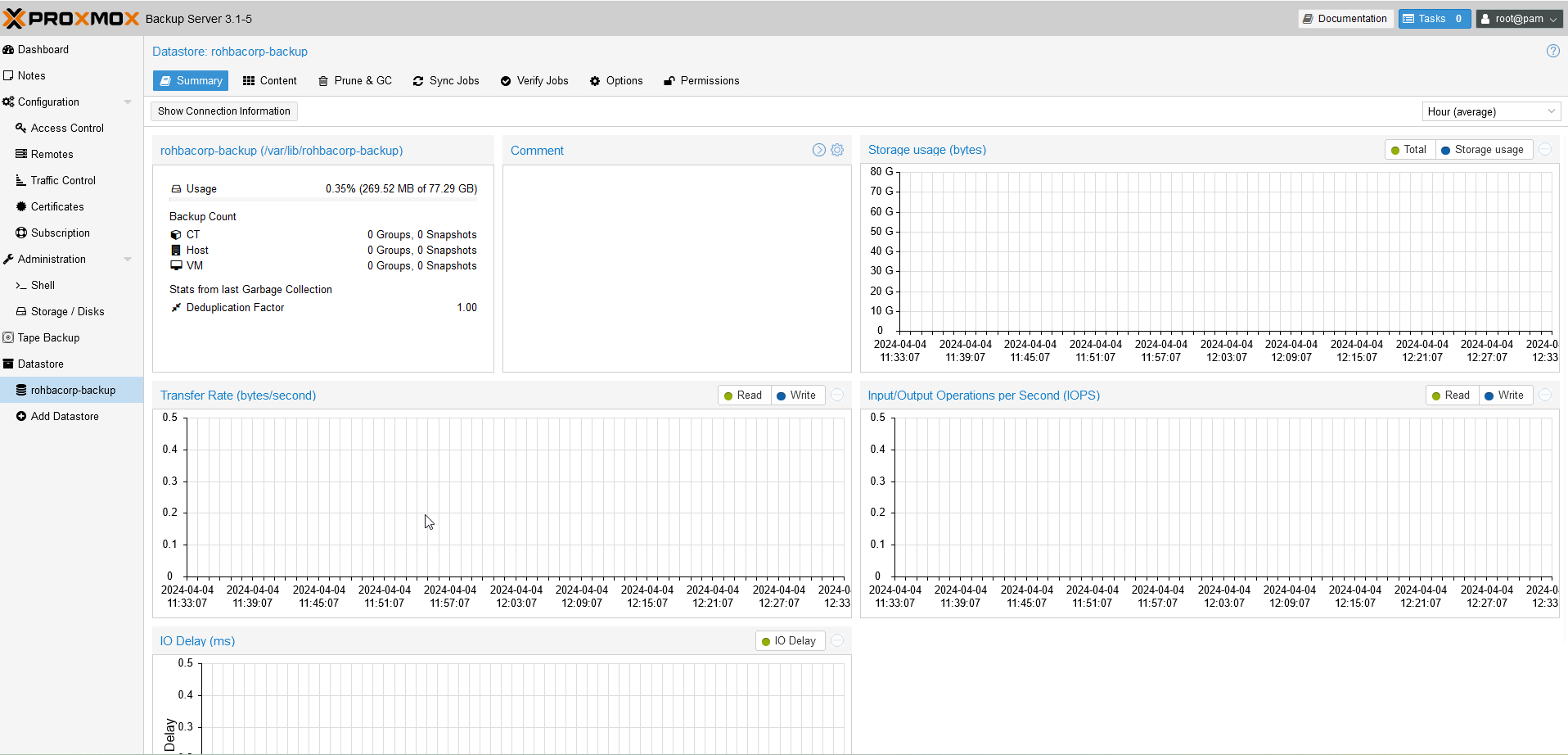Screen dimensions: 1568x755
Task: Click the CT container icon
Action: pos(176,234)
